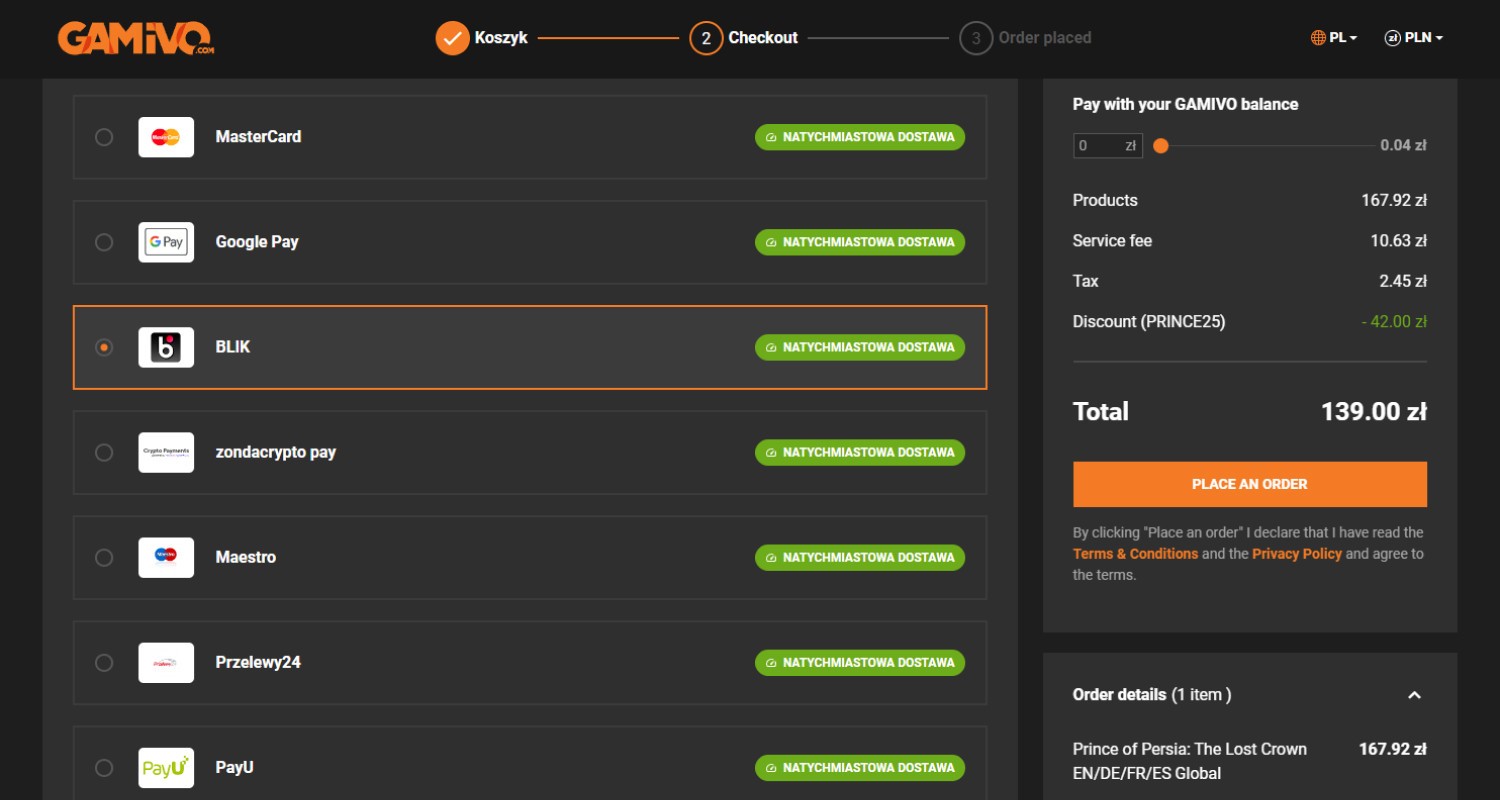Click the Service fee 10.63 zł value

[x=1398, y=241]
